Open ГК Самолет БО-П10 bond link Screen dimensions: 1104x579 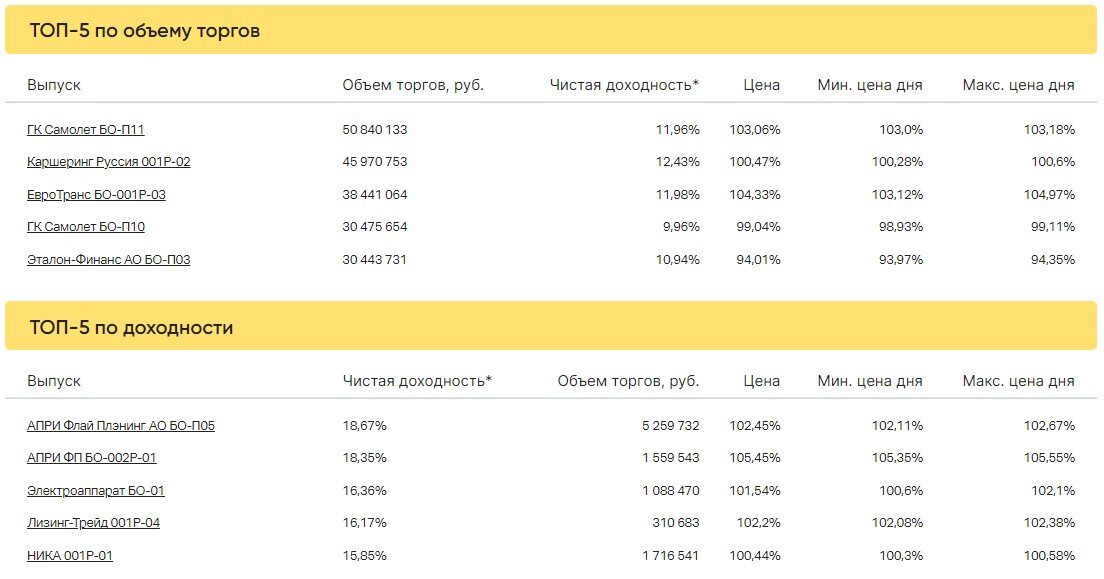pyautogui.click(x=86, y=227)
